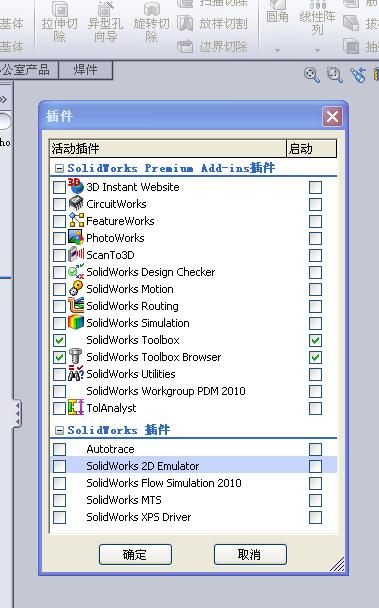Screen dimensions: 379x608
Task: Collapse the SolidWorks Premium Add-ins group
Action: 59,168
